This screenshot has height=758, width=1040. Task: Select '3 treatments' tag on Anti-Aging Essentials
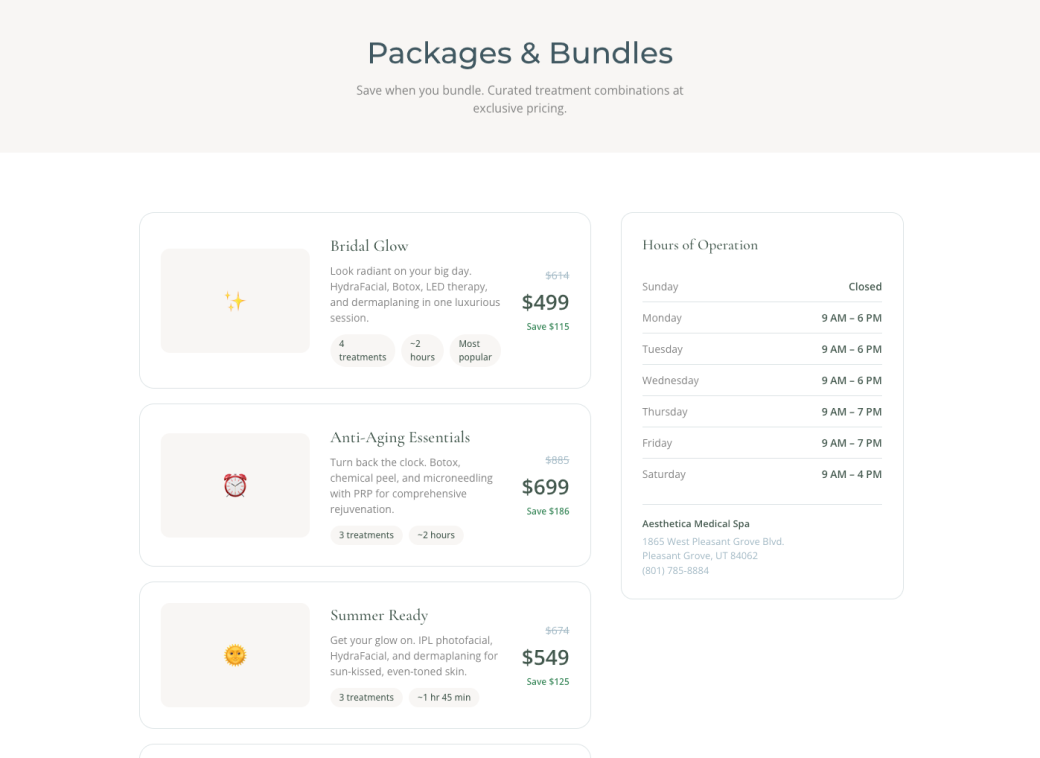[x=366, y=535]
